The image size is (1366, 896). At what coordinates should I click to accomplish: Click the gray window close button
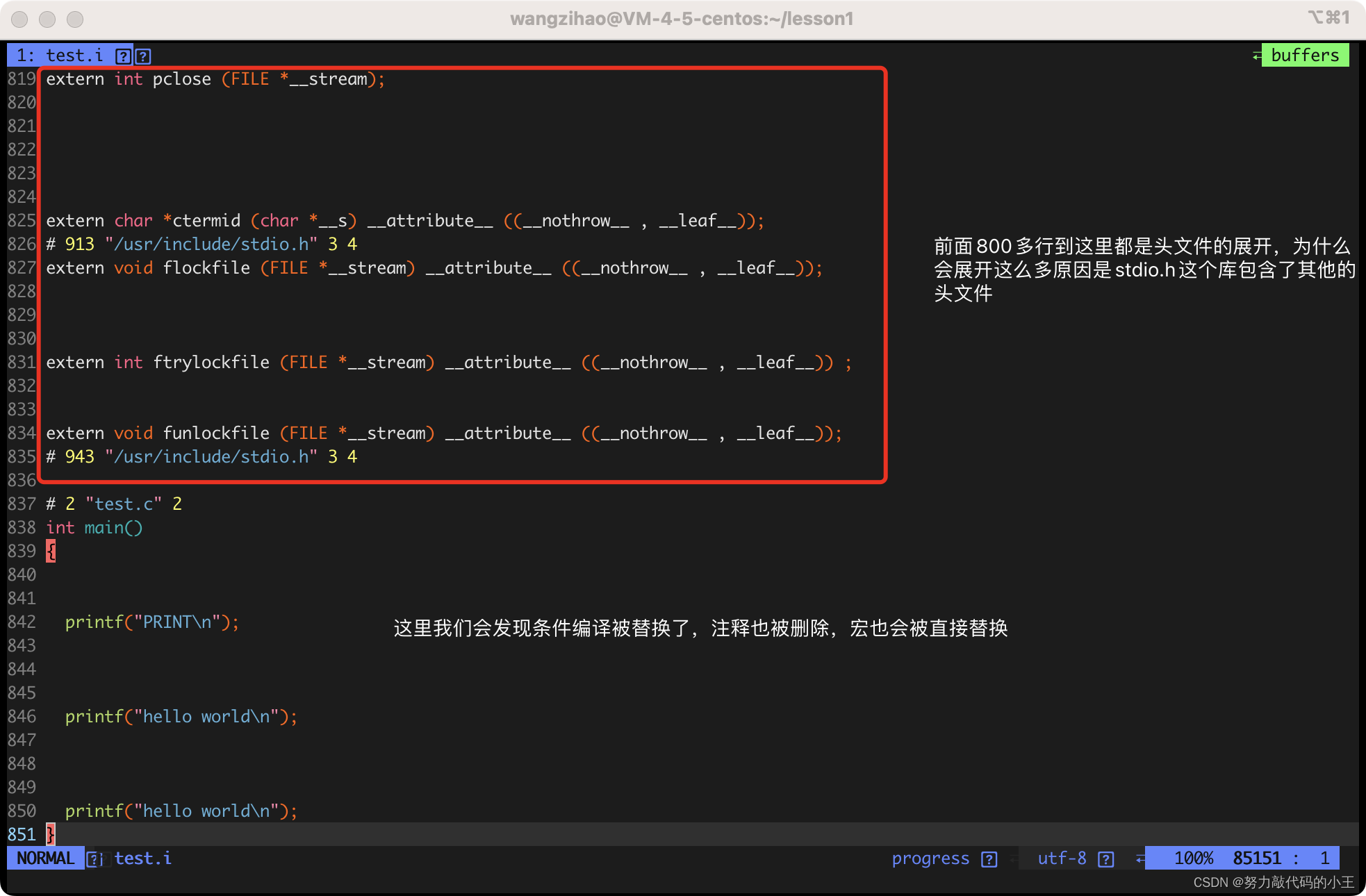click(20, 19)
